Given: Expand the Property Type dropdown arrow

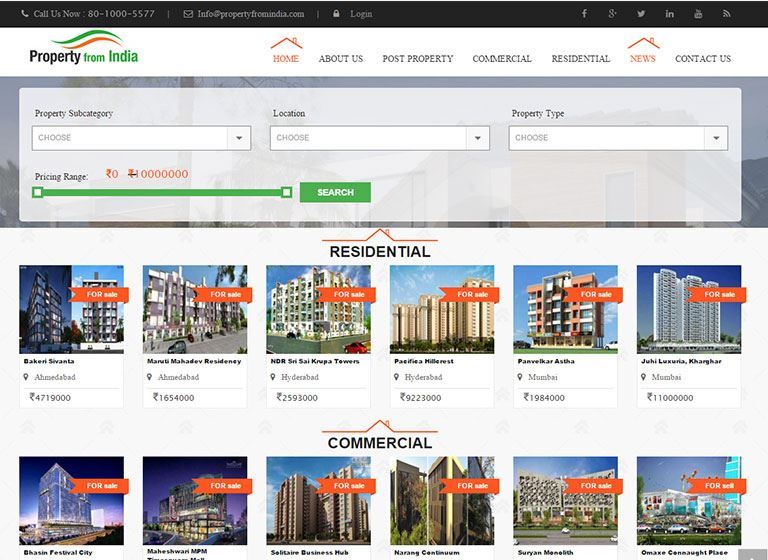Looking at the screenshot, I should tap(716, 138).
